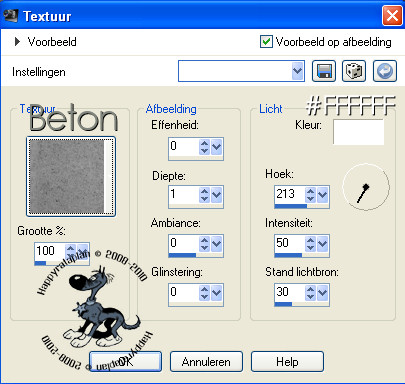Click the reset to default arrow icon
The width and height of the screenshot is (405, 384).
pyautogui.click(x=385, y=71)
